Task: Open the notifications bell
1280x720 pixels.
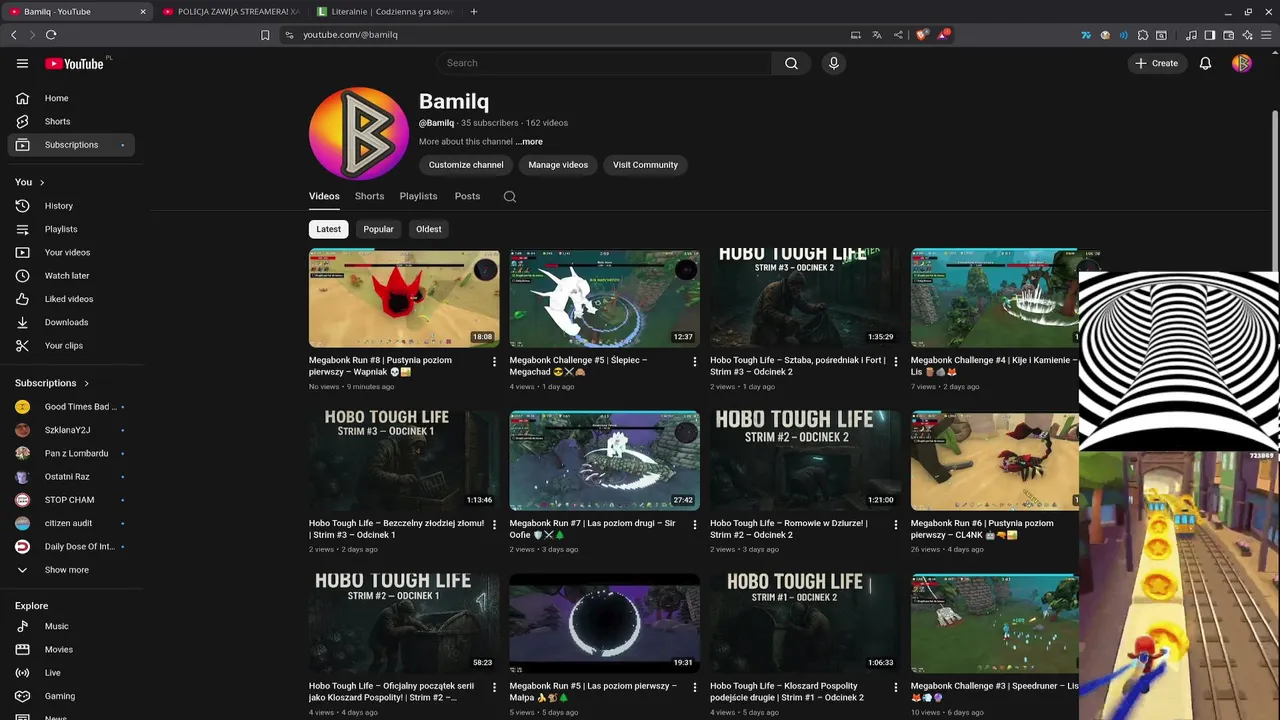Action: pos(1205,63)
